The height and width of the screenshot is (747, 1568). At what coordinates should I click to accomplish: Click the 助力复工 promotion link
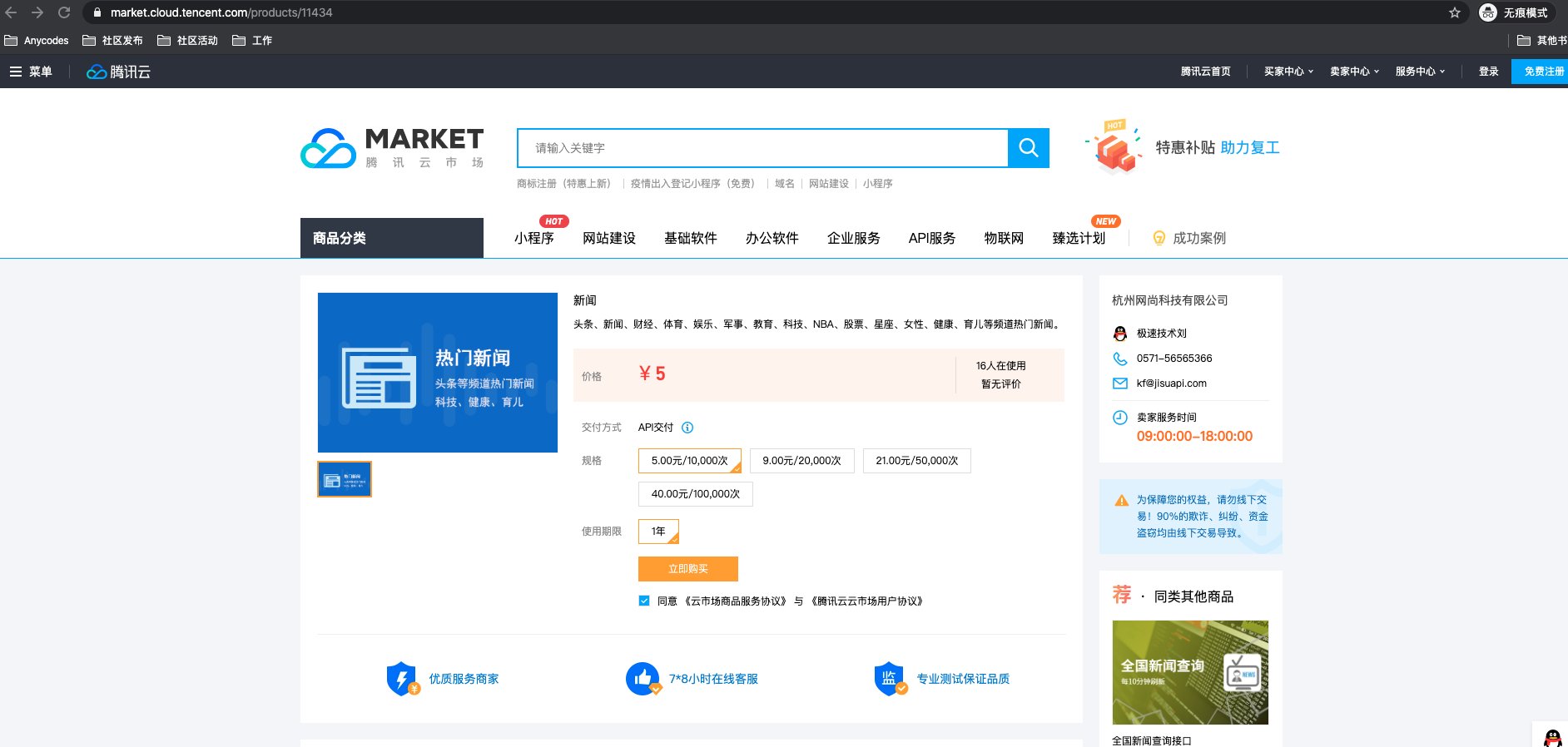click(x=1250, y=147)
